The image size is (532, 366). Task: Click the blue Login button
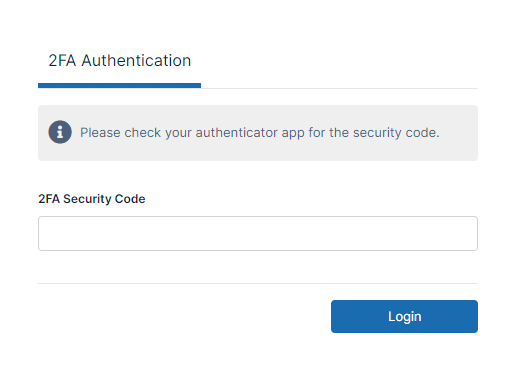(404, 316)
